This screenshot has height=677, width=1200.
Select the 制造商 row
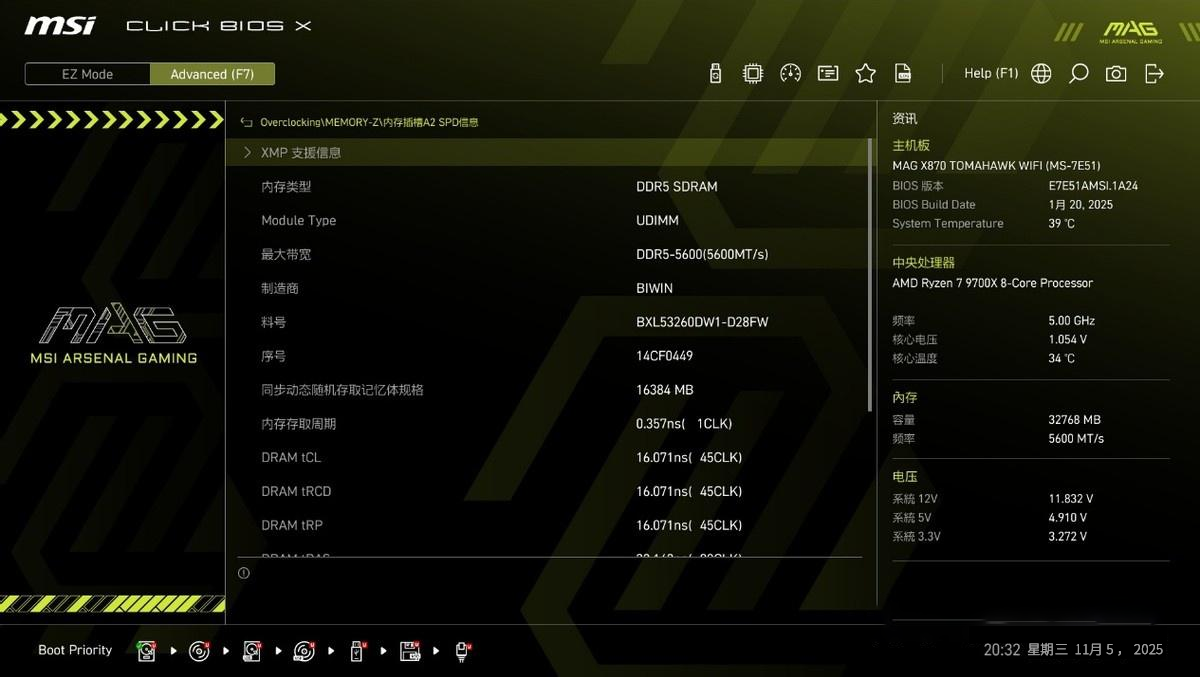549,288
